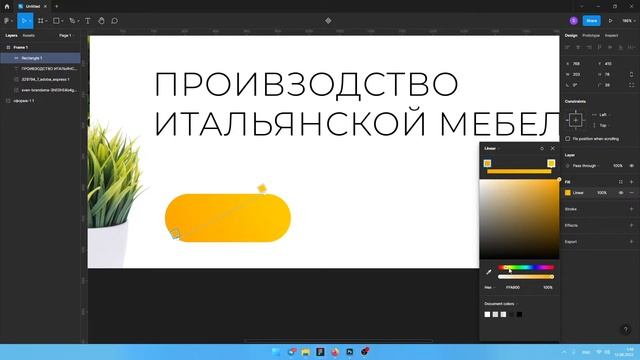Toggle layer visibility eye in Layer section

coord(631,166)
